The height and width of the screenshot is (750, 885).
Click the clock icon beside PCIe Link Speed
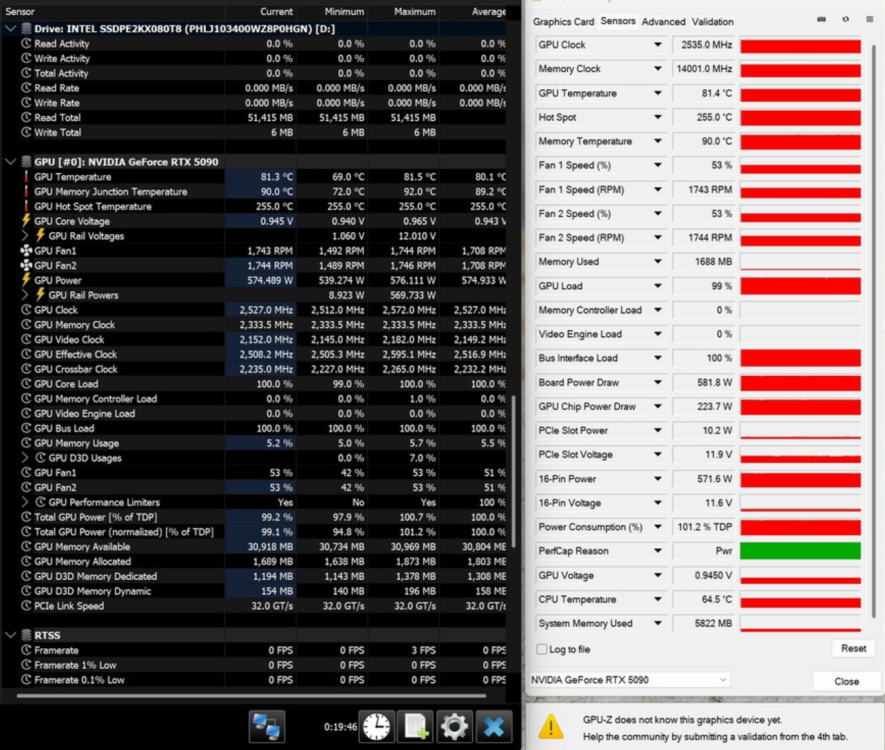[26, 606]
